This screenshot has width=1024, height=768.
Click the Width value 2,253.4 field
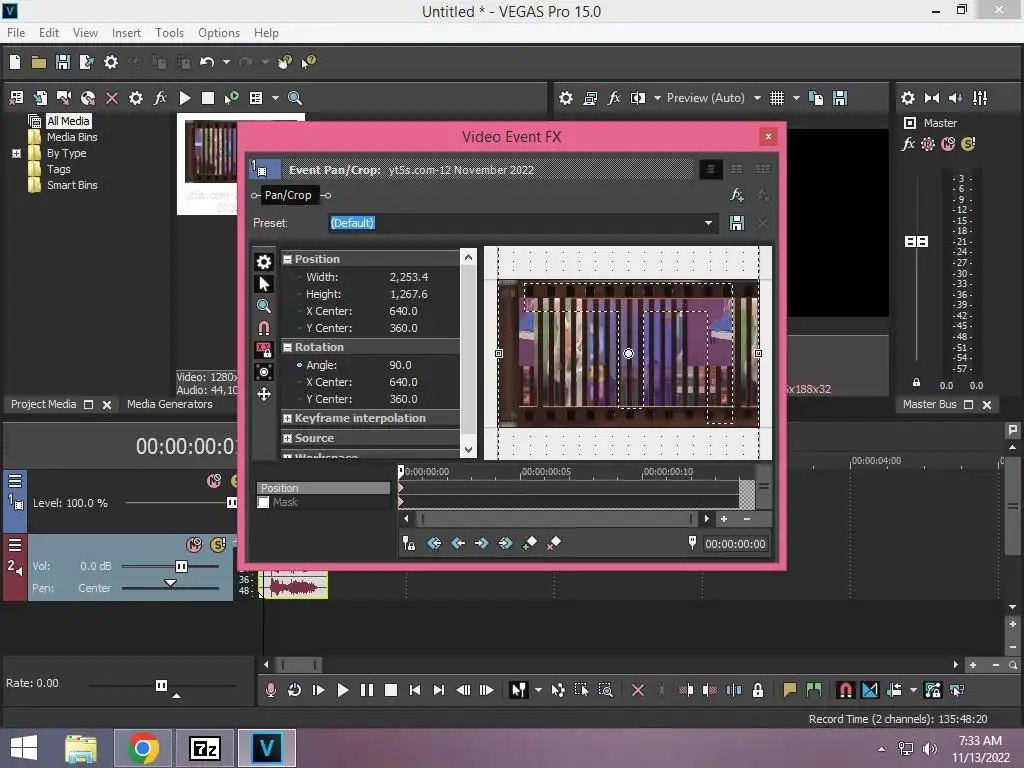[x=409, y=278]
